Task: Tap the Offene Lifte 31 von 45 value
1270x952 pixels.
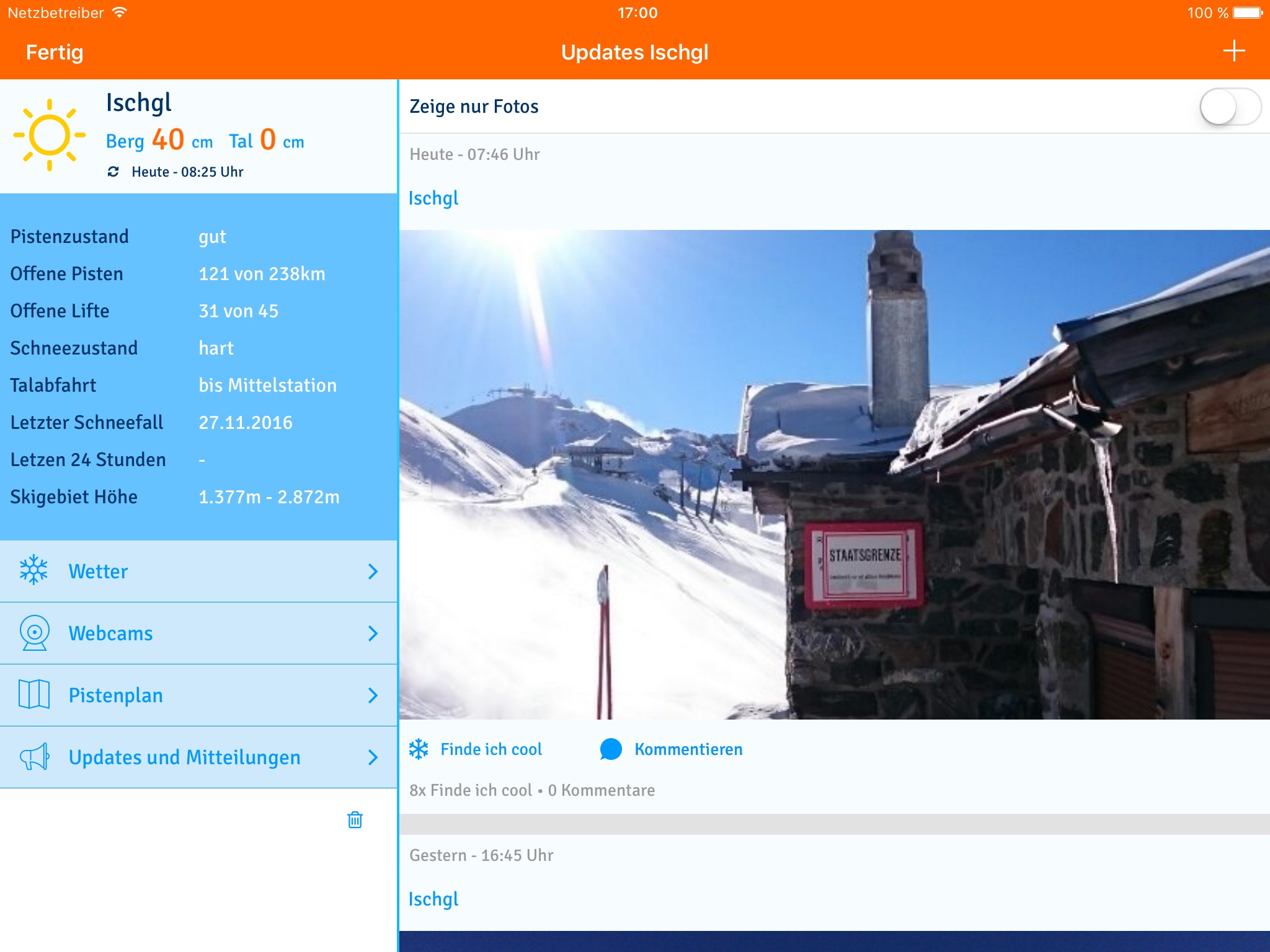Action: (x=239, y=311)
